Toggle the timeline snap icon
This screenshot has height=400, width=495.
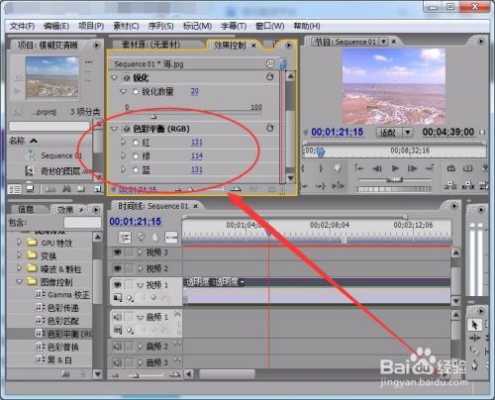125,237
